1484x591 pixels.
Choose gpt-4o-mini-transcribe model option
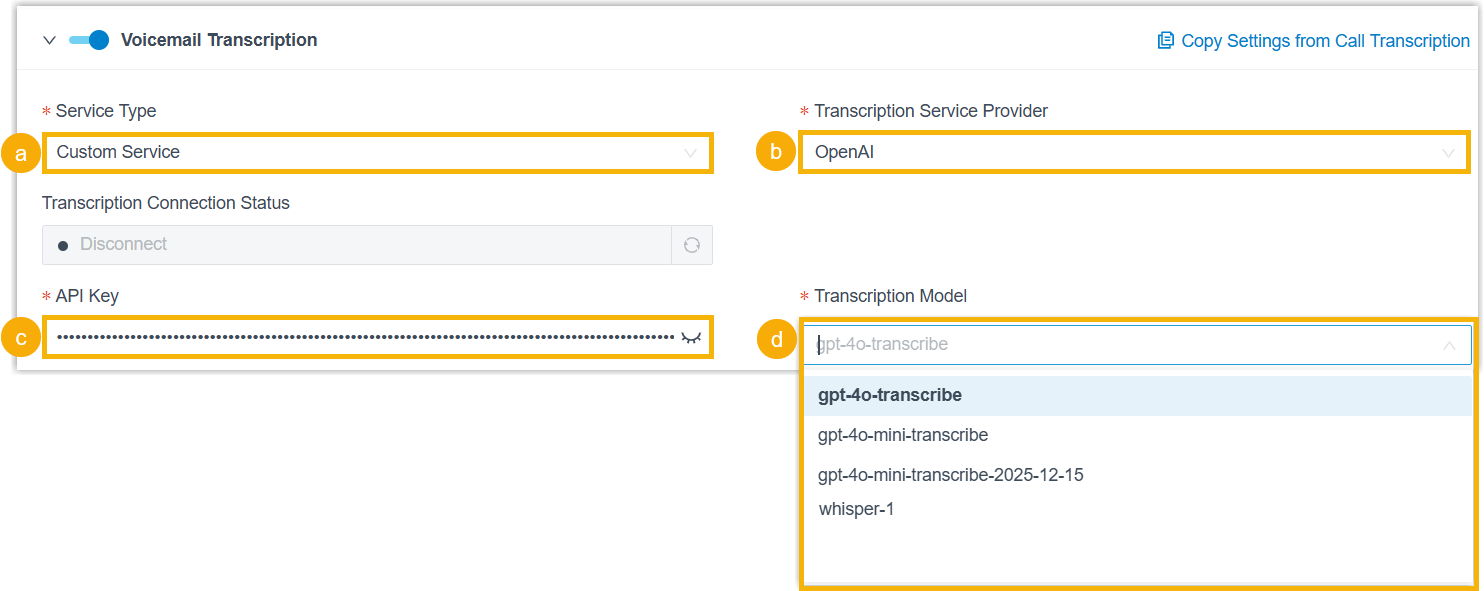click(x=1138, y=435)
